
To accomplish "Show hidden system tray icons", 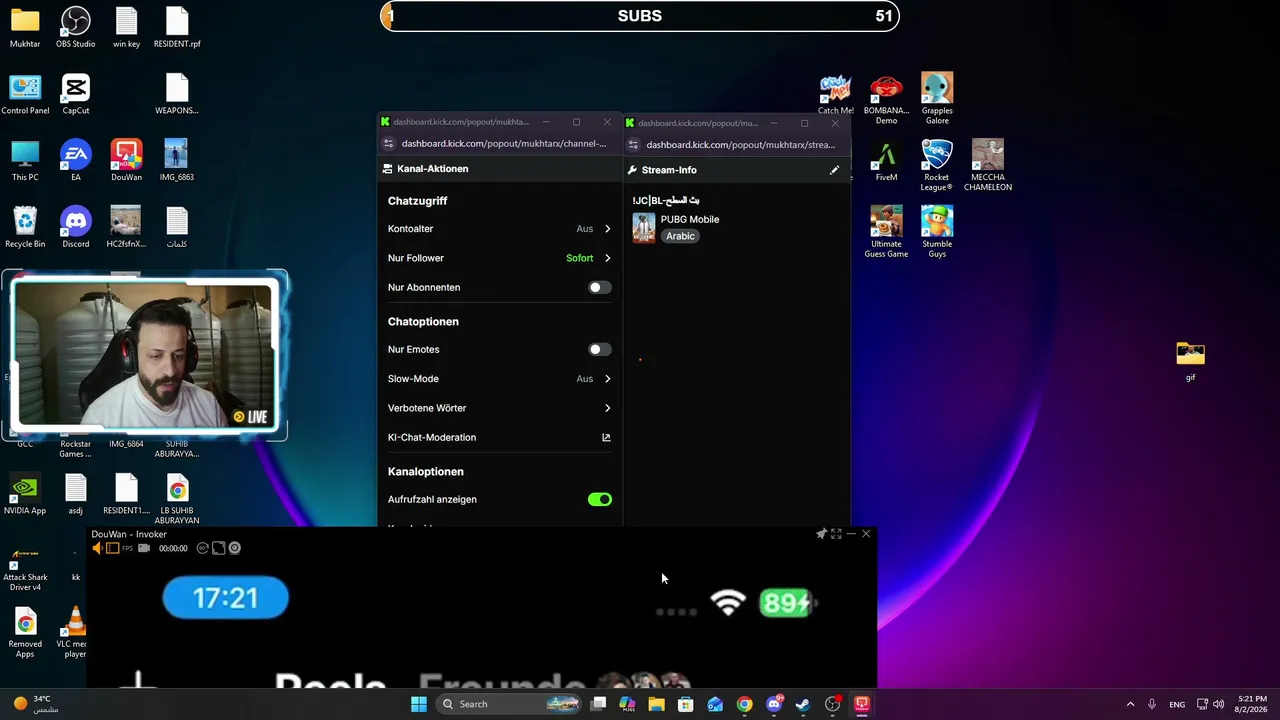I will [1130, 704].
